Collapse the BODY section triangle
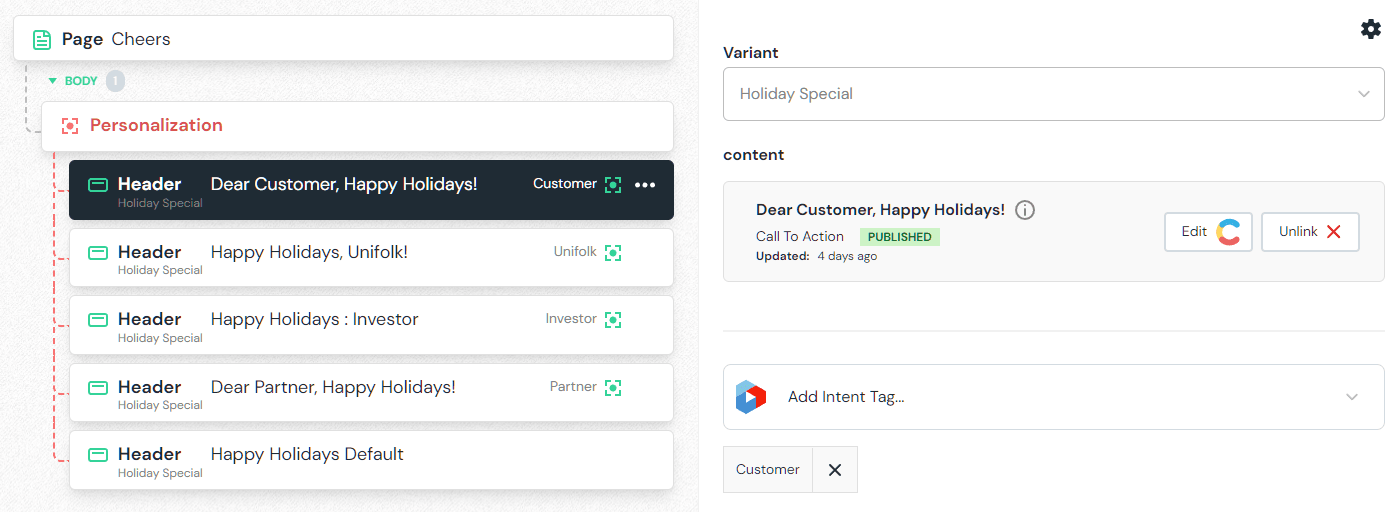1397x512 pixels. pyautogui.click(x=53, y=81)
